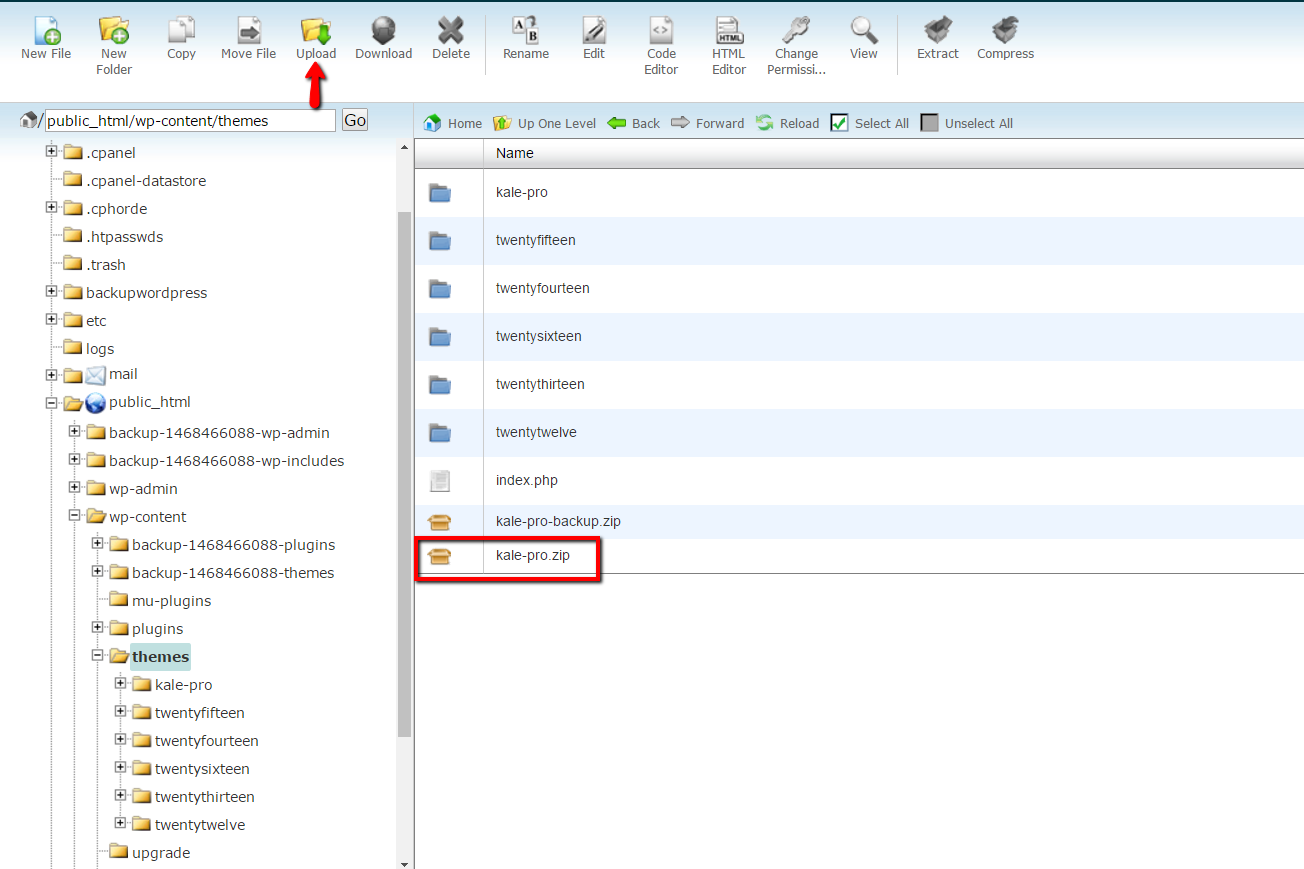Image resolution: width=1304 pixels, height=869 pixels.
Task: Expand the wp-admin tree node
Action: point(74,488)
